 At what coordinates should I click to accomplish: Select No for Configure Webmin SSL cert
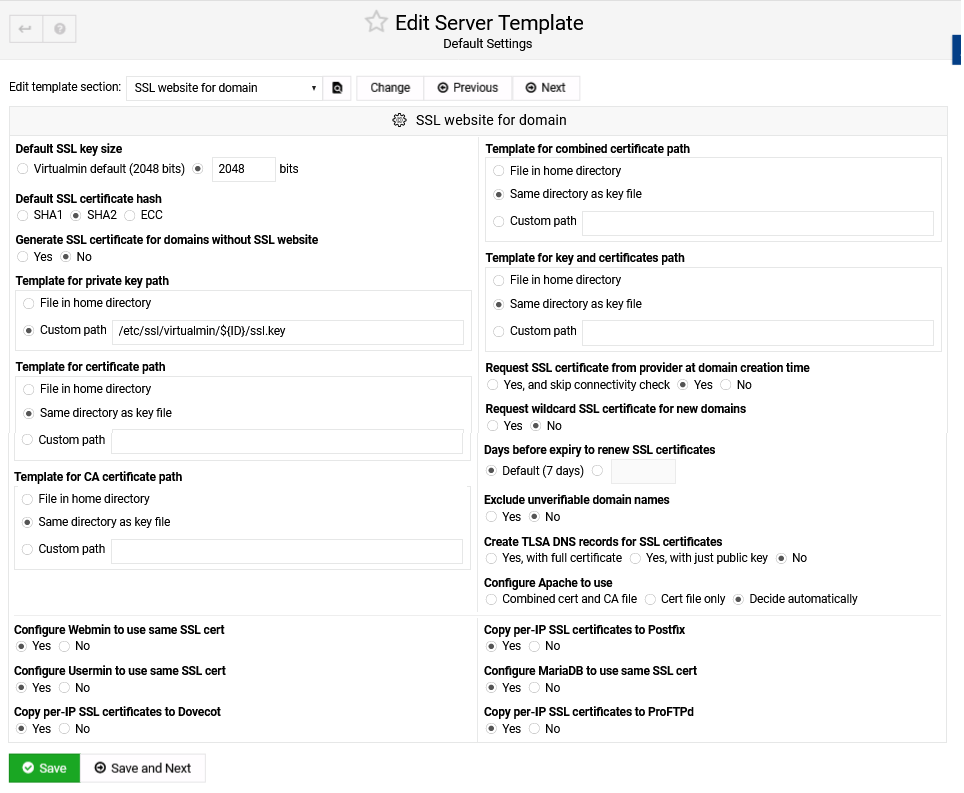pyautogui.click(x=65, y=646)
